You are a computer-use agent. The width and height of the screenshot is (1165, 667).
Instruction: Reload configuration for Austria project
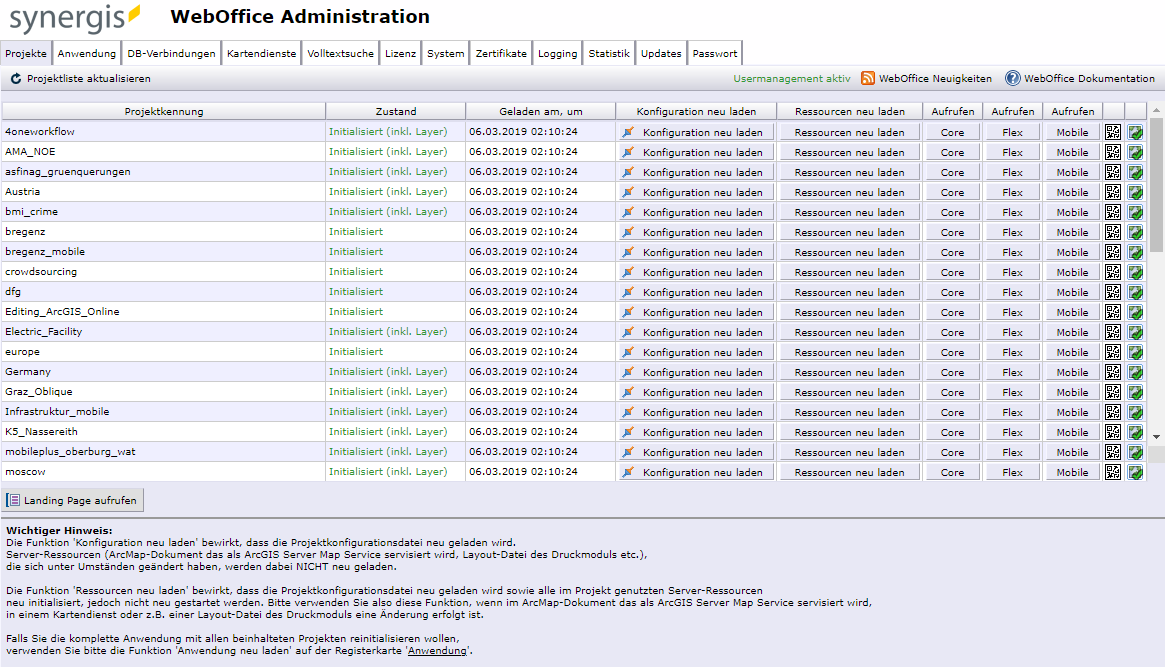695,191
